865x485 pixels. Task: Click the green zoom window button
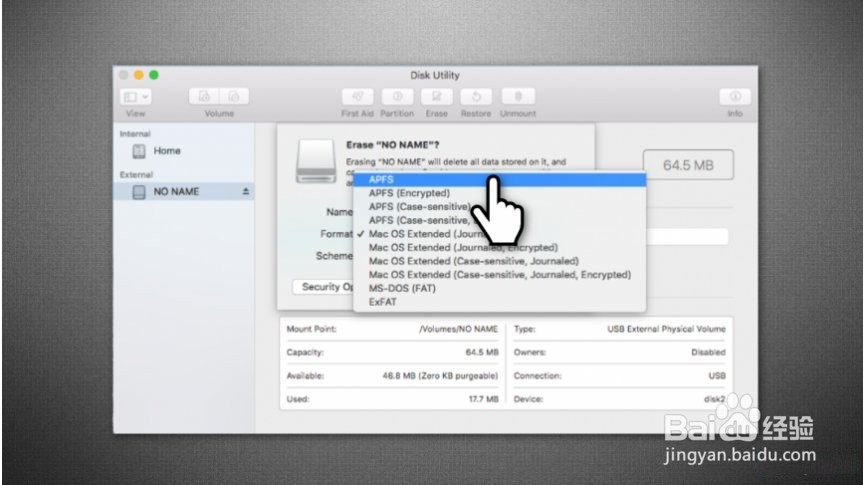pyautogui.click(x=153, y=75)
